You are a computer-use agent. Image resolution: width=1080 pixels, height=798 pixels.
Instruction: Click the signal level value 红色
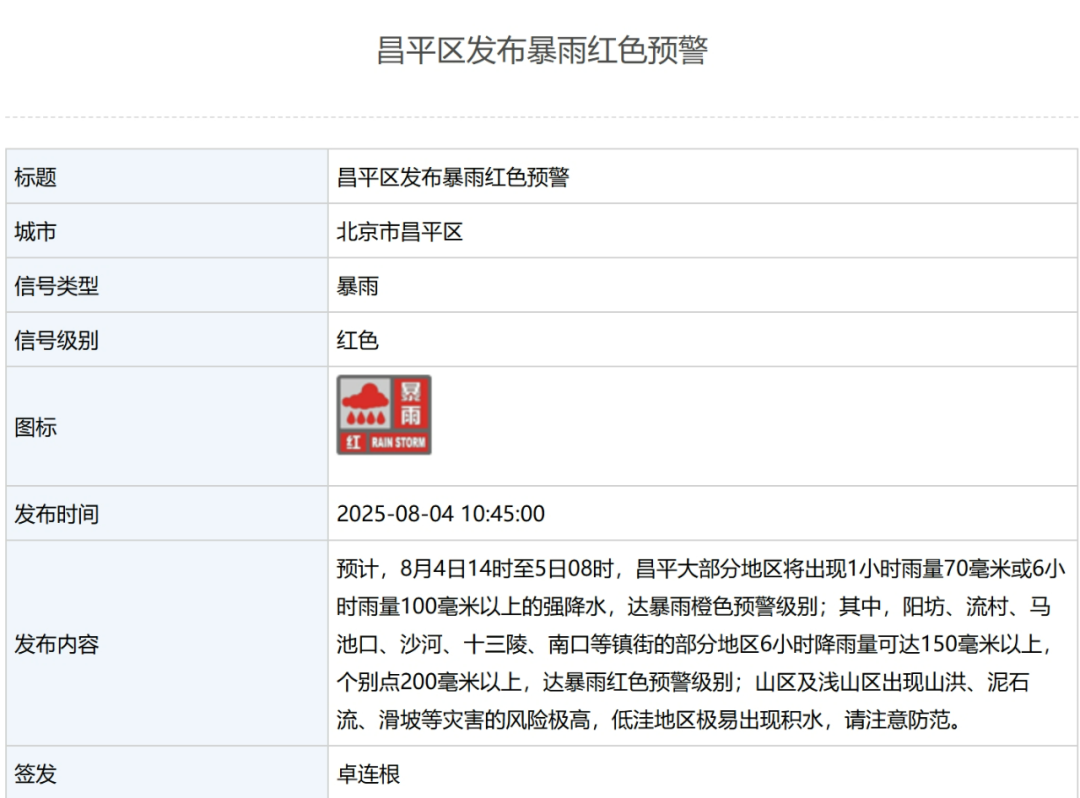[358, 340]
